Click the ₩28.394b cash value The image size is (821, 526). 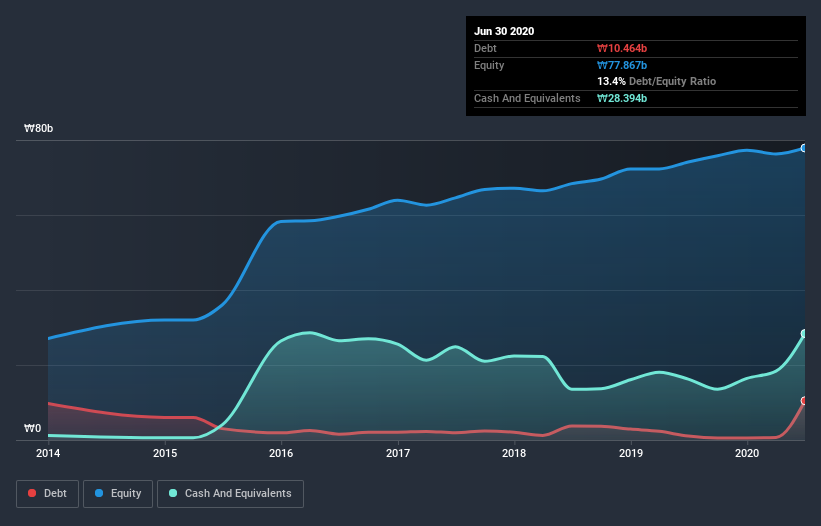click(622, 98)
